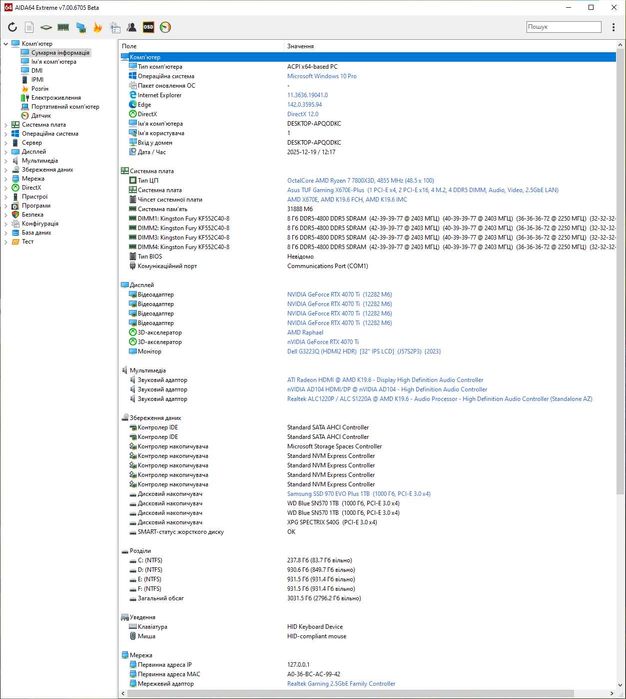This screenshot has width=626, height=699.
Task: Click the toolbar icon right of the flame
Action: pos(115,27)
